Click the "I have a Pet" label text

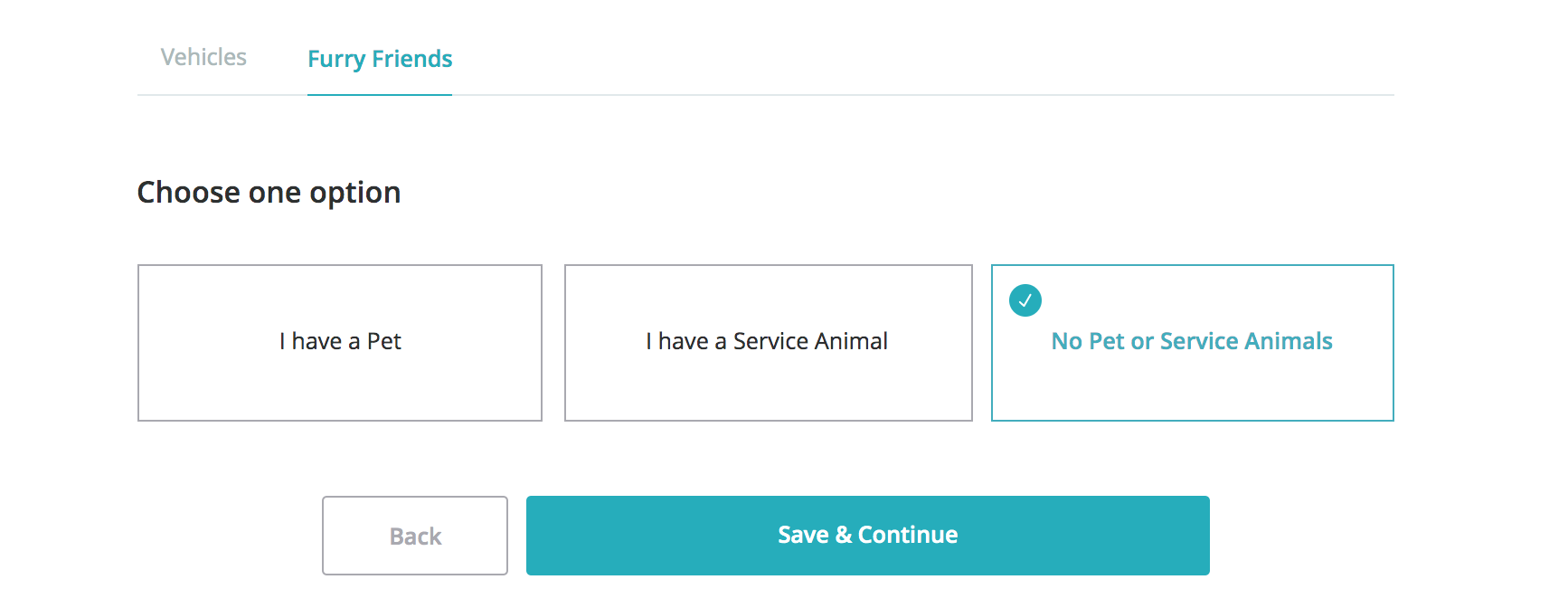340,341
